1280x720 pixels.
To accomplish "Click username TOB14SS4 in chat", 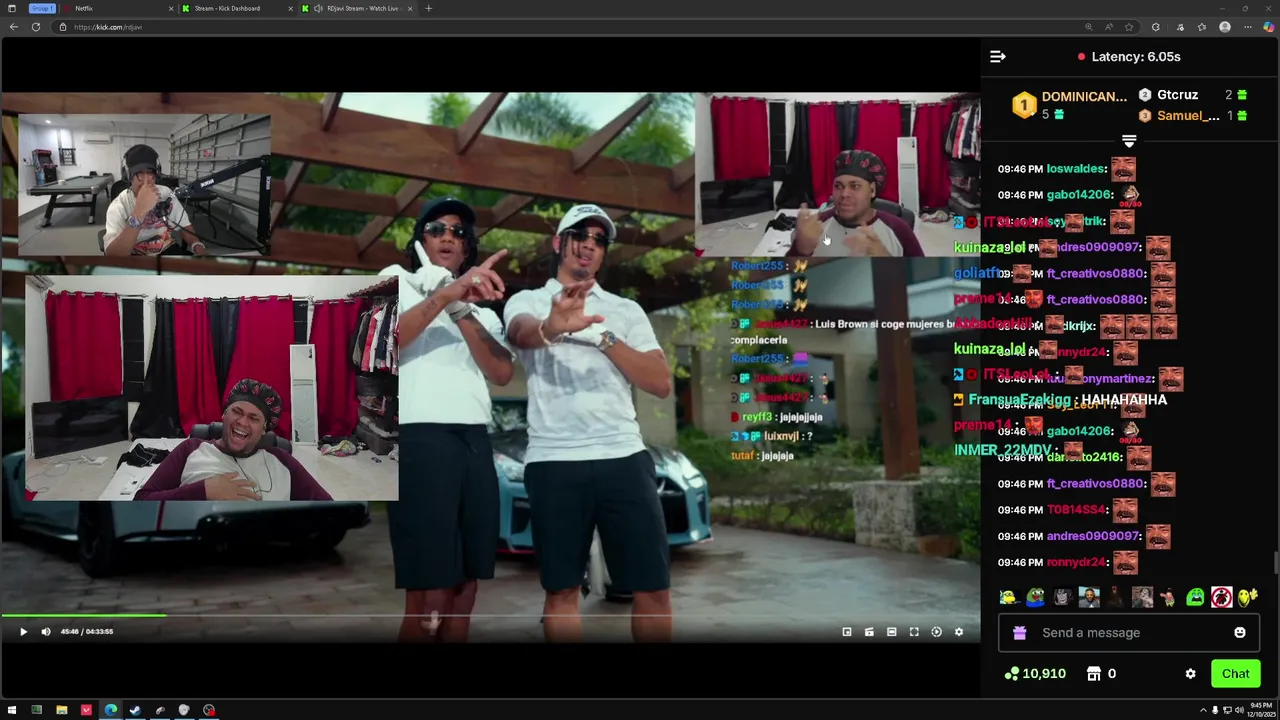I will 1076,510.
